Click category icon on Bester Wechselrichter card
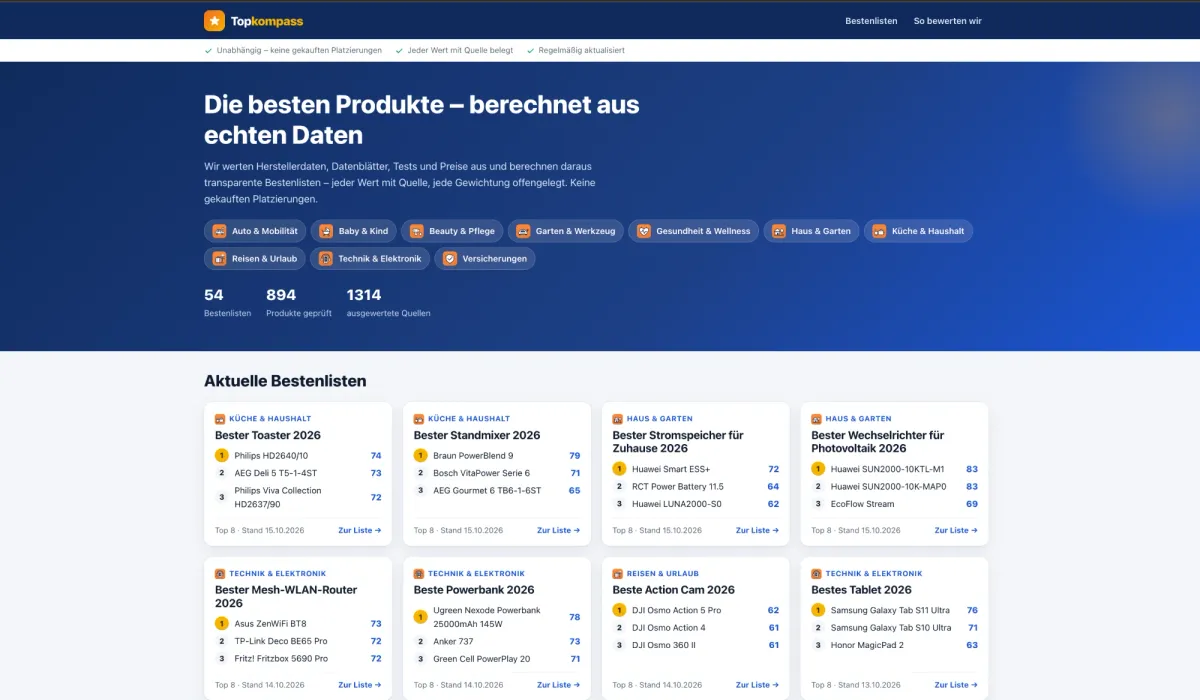 817,419
